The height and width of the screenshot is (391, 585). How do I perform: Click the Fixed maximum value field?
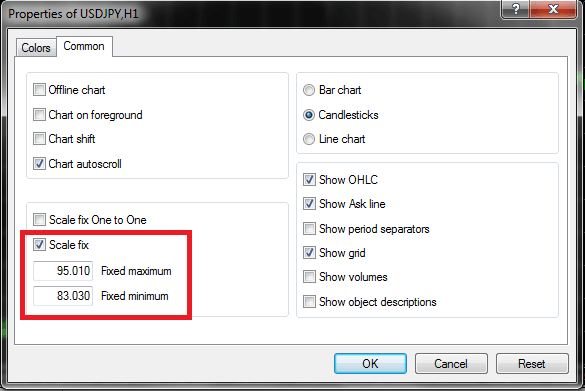(63, 271)
